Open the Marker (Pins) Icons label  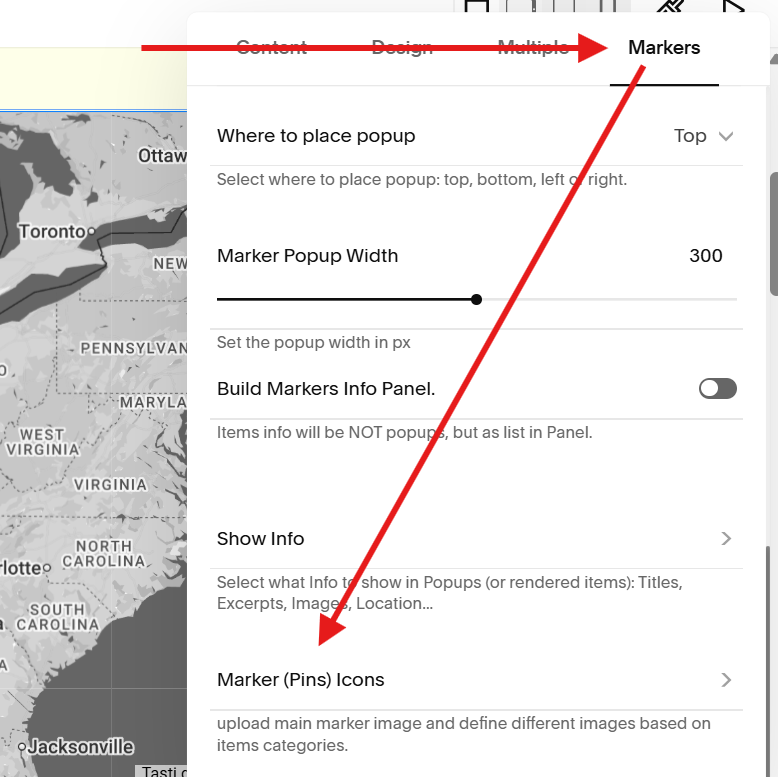(301, 680)
